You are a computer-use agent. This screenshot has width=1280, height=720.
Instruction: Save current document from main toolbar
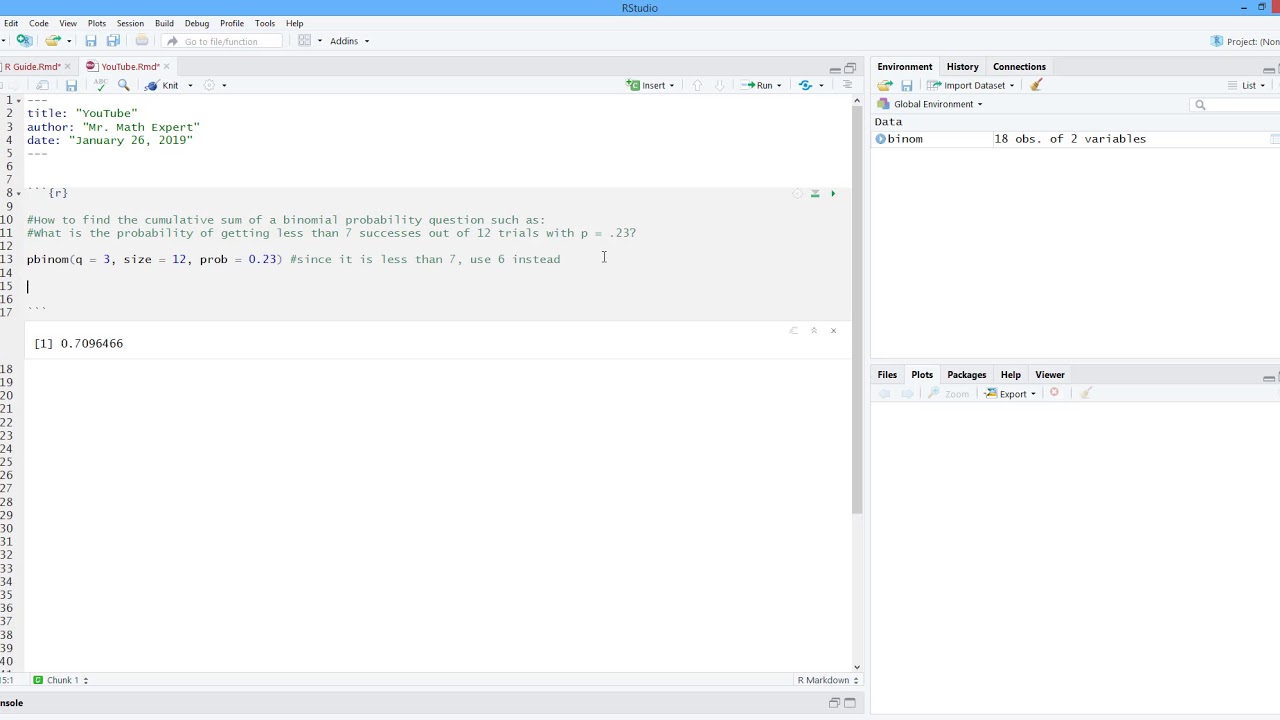[x=91, y=41]
